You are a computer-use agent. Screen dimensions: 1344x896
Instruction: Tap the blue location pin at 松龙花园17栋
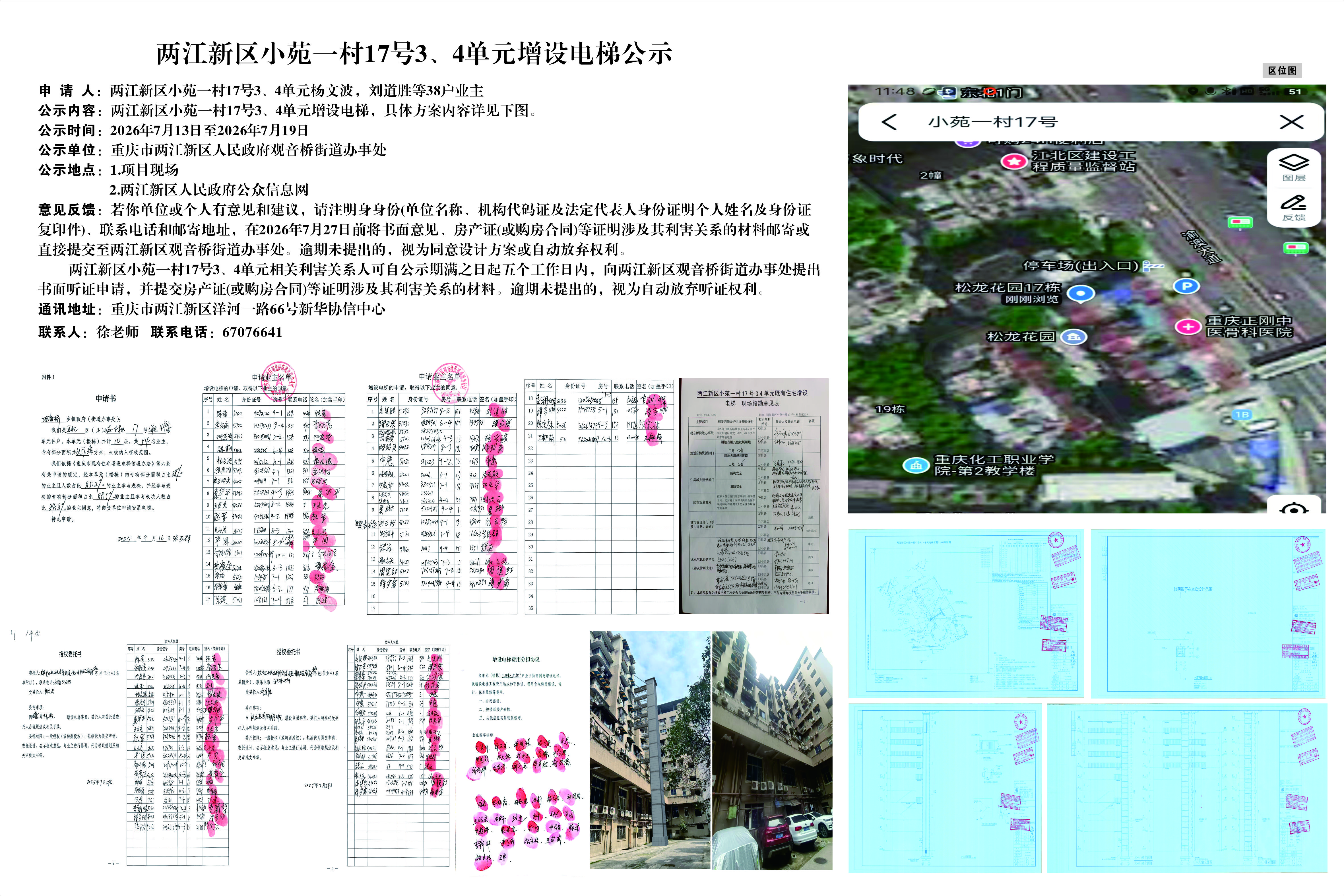click(1081, 294)
